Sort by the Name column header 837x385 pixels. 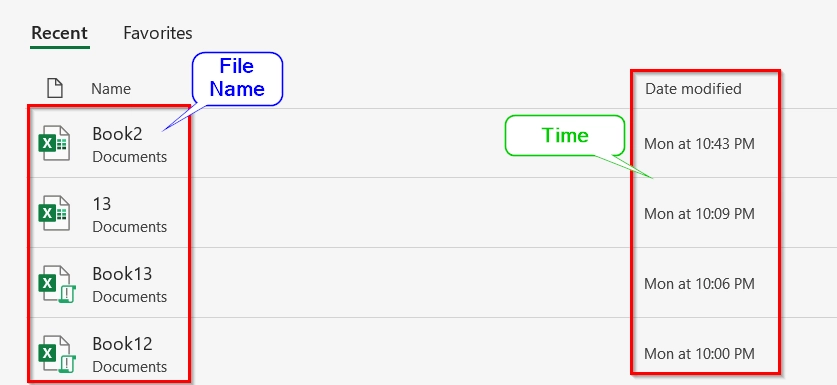[110, 89]
